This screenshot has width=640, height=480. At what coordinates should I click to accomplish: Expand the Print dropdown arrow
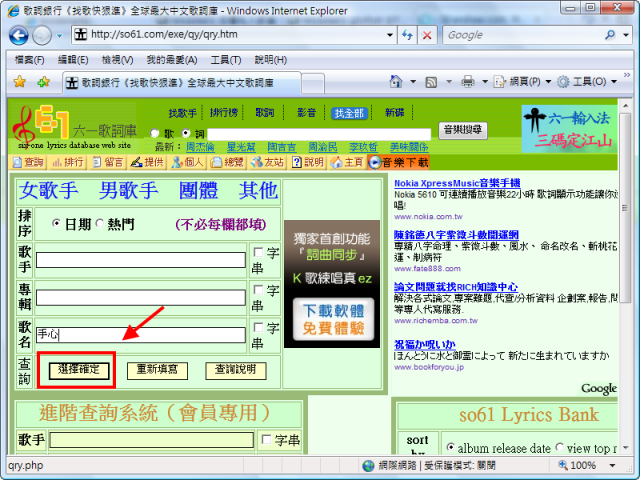click(x=485, y=82)
